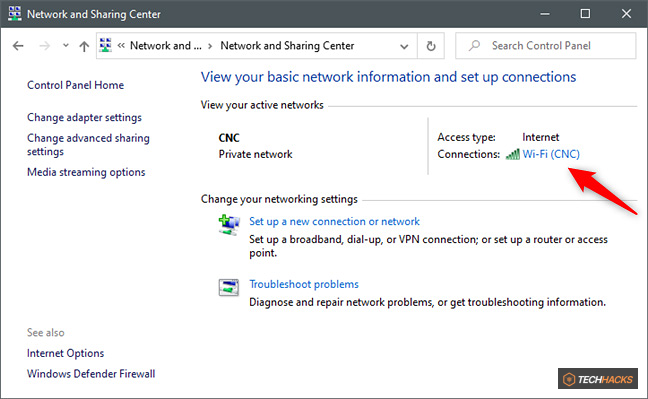Click 'Connections:' label

pyautogui.click(x=469, y=154)
